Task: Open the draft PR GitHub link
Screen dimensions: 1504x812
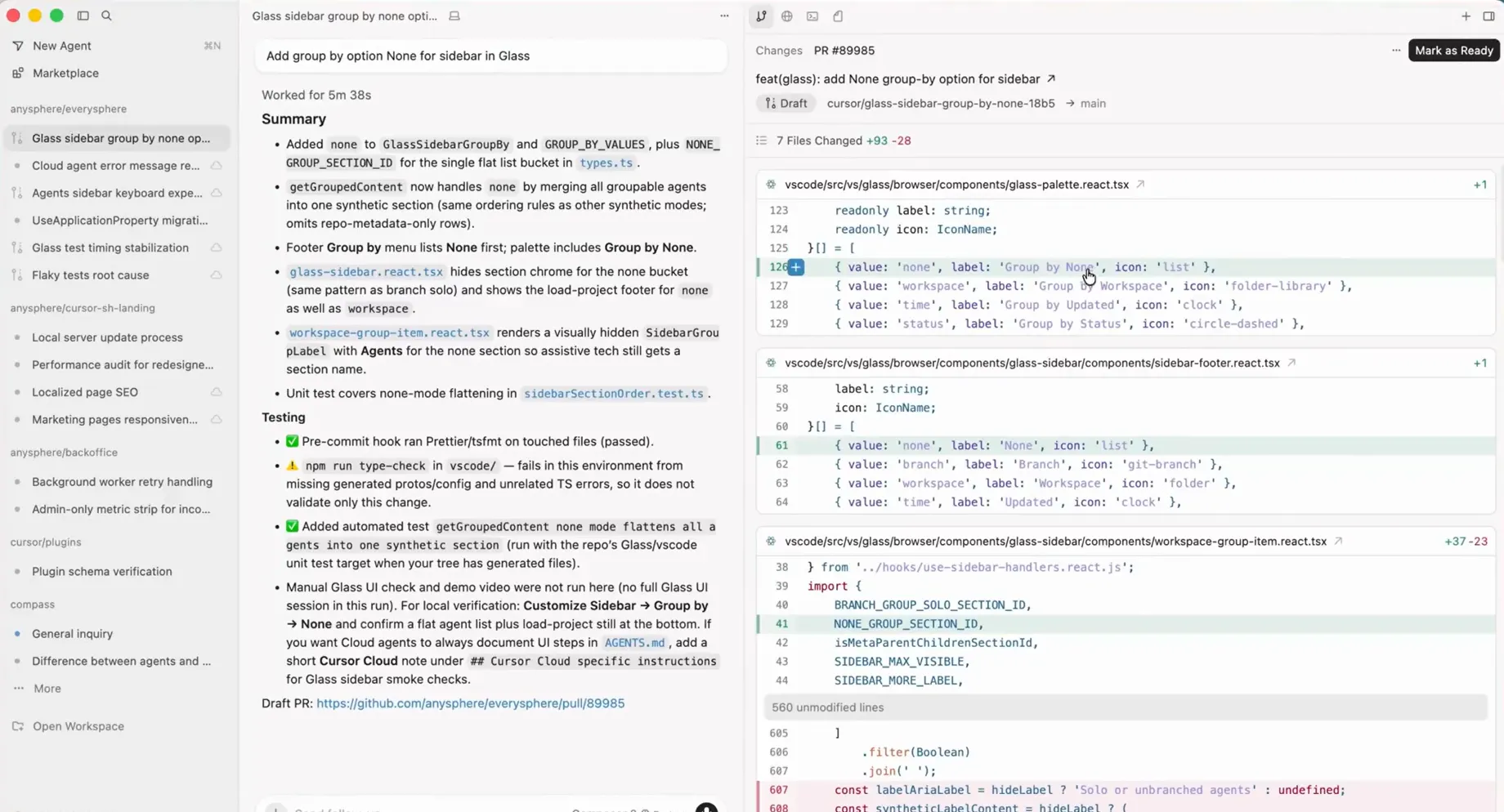Action: (470, 703)
